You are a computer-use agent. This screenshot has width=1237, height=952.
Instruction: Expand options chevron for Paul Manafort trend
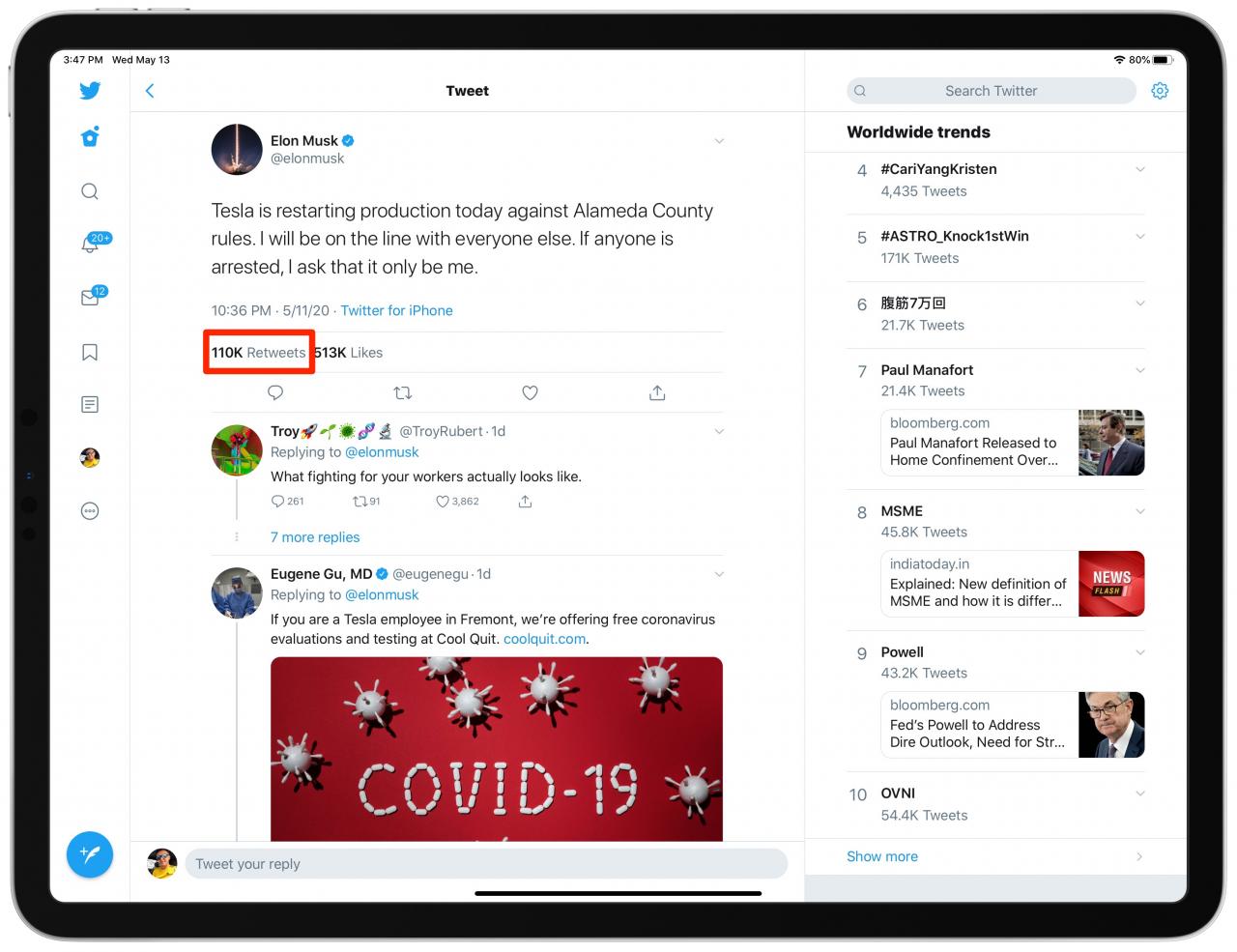[x=1140, y=370]
